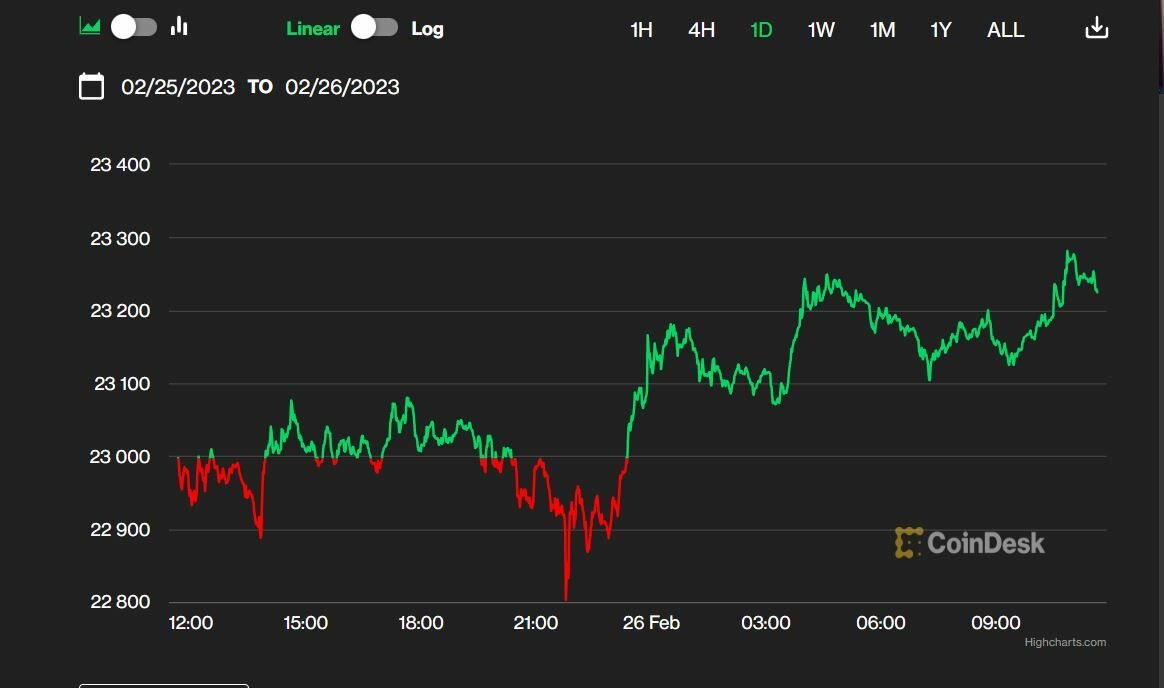The width and height of the screenshot is (1164, 688).
Task: Switch to the 1H time range
Action: point(641,30)
